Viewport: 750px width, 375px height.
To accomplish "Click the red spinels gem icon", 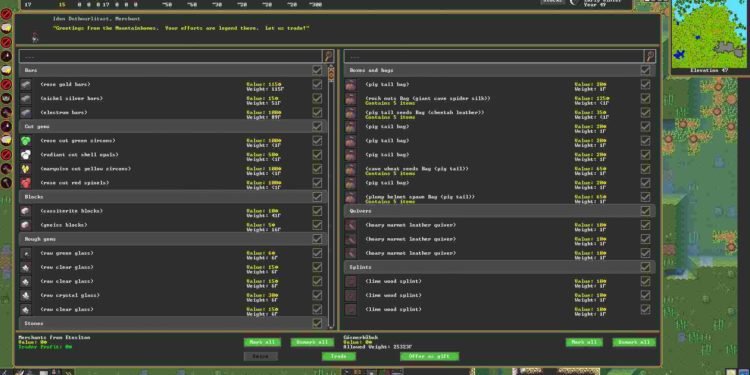I will tap(26, 183).
